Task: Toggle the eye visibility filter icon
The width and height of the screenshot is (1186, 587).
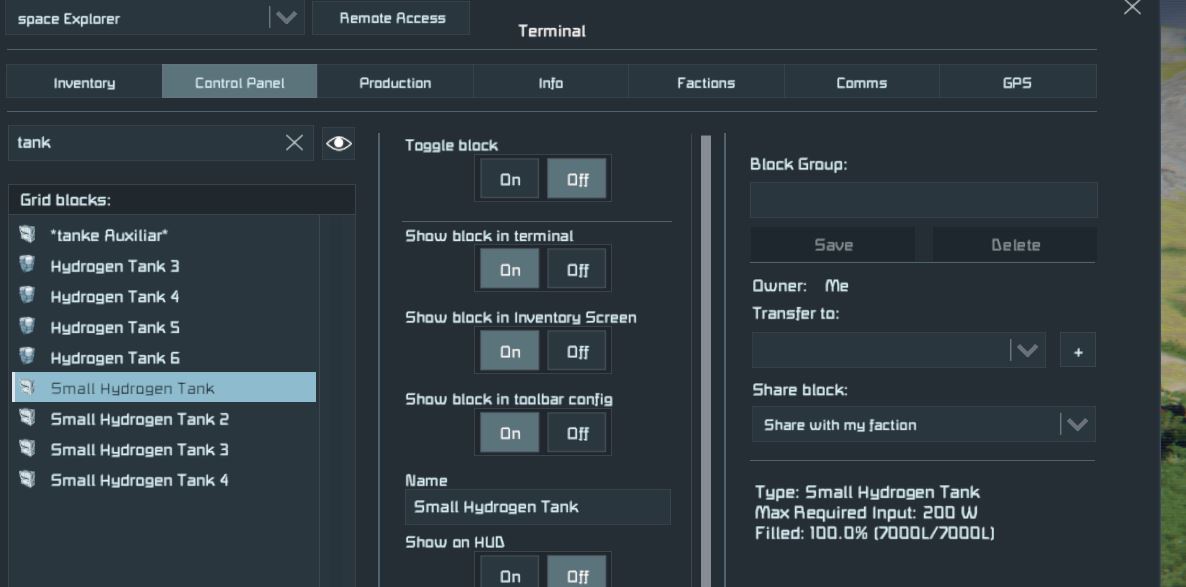Action: 339,143
